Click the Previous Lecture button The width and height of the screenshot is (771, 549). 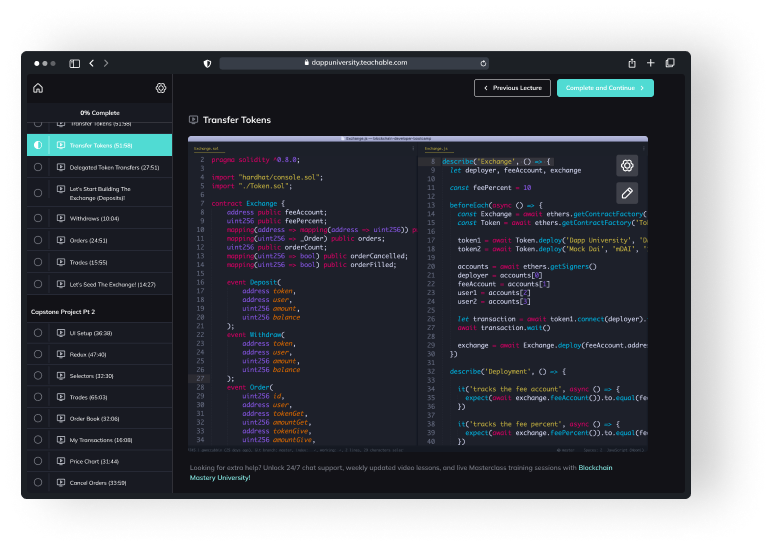512,88
